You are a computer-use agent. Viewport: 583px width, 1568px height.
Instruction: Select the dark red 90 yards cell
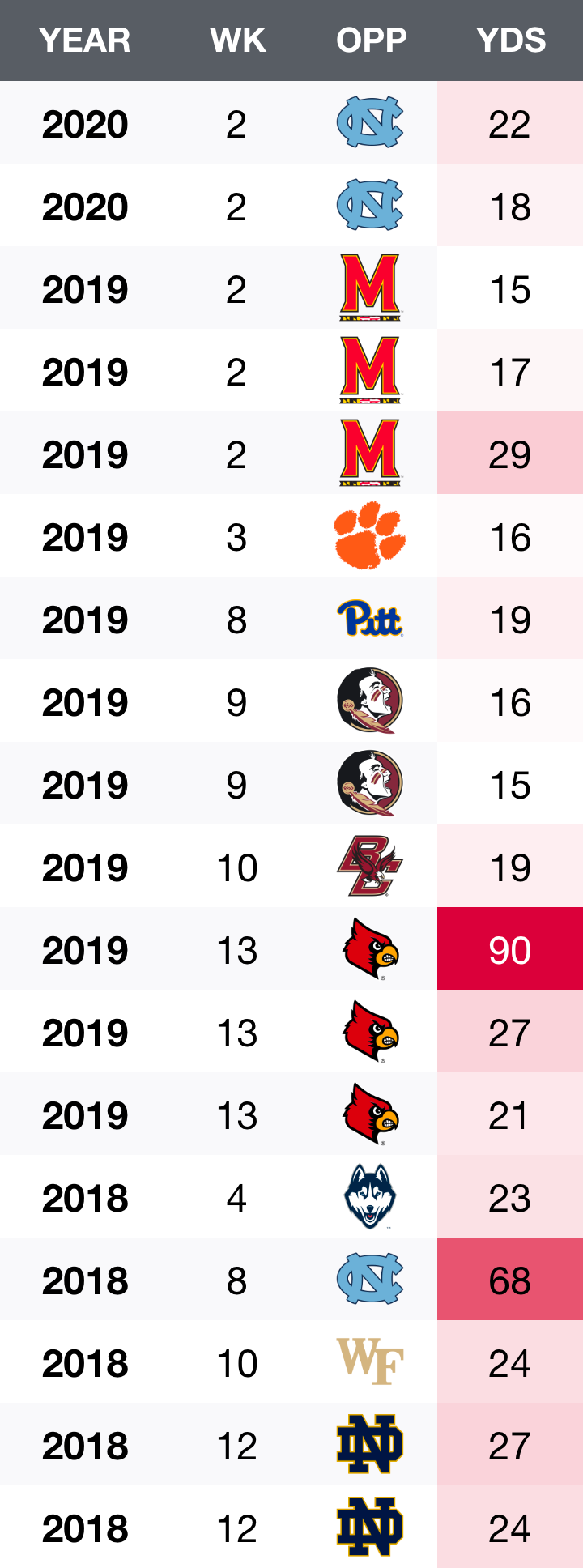[x=510, y=949]
